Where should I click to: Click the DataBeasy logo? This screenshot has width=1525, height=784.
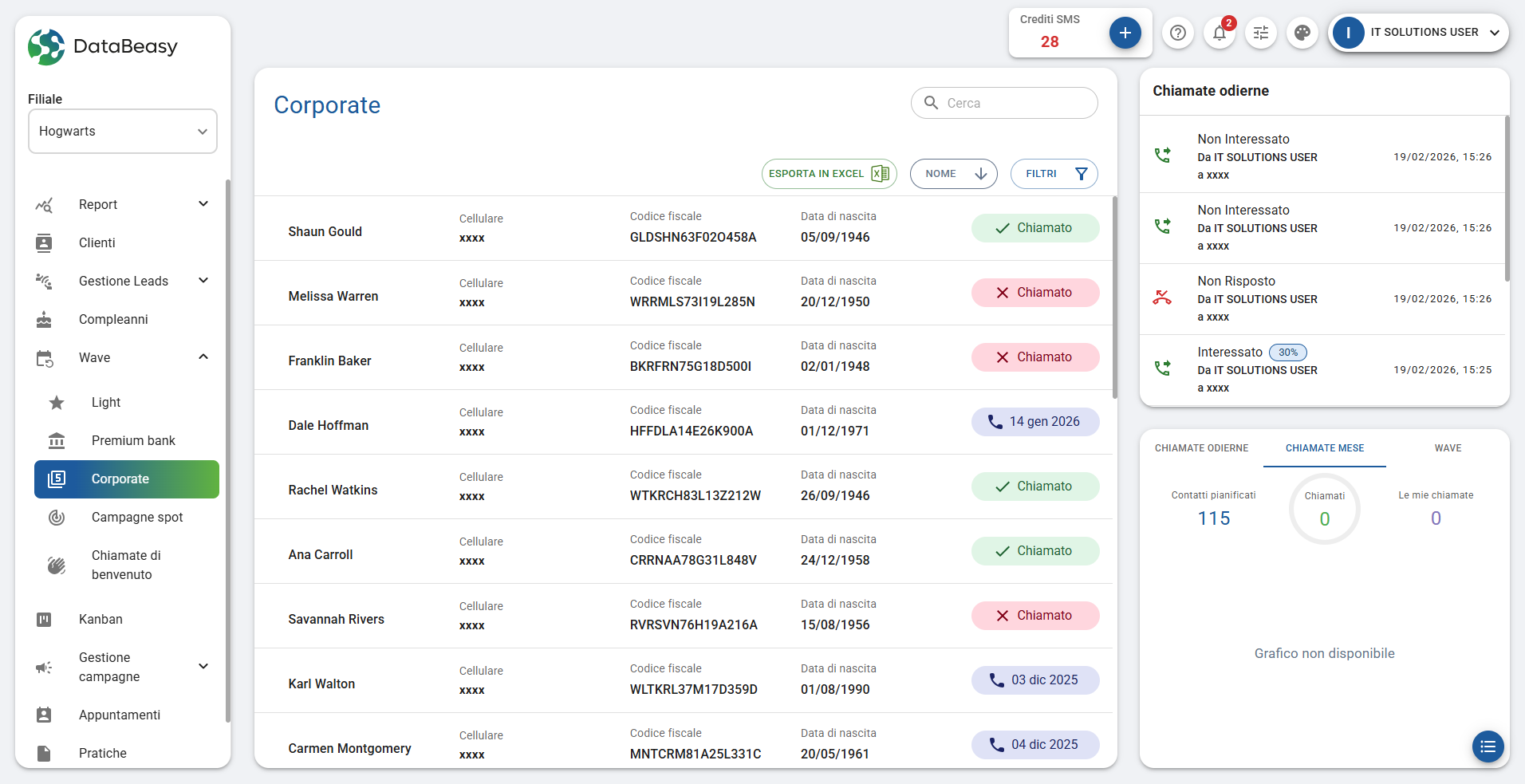pyautogui.click(x=103, y=47)
